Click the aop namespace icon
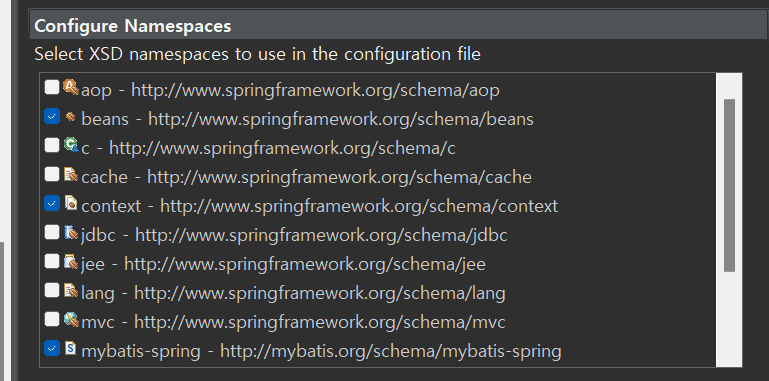 point(71,87)
